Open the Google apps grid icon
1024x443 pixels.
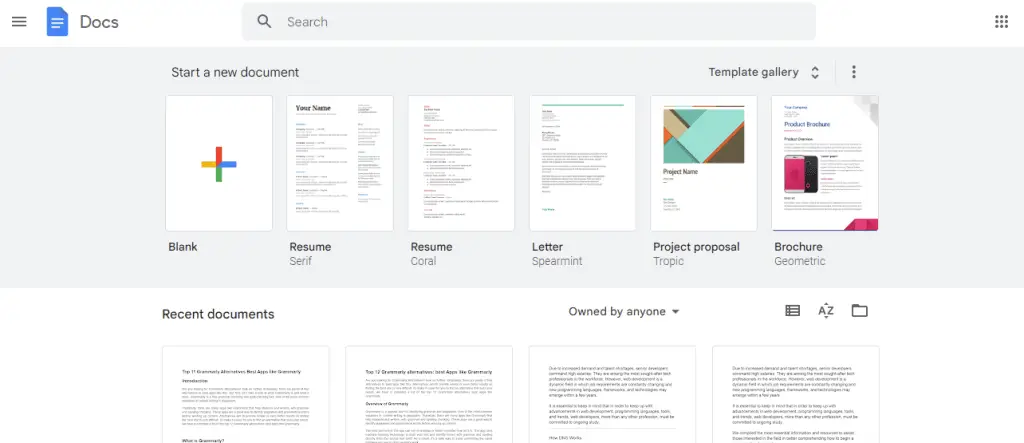coord(1001,22)
